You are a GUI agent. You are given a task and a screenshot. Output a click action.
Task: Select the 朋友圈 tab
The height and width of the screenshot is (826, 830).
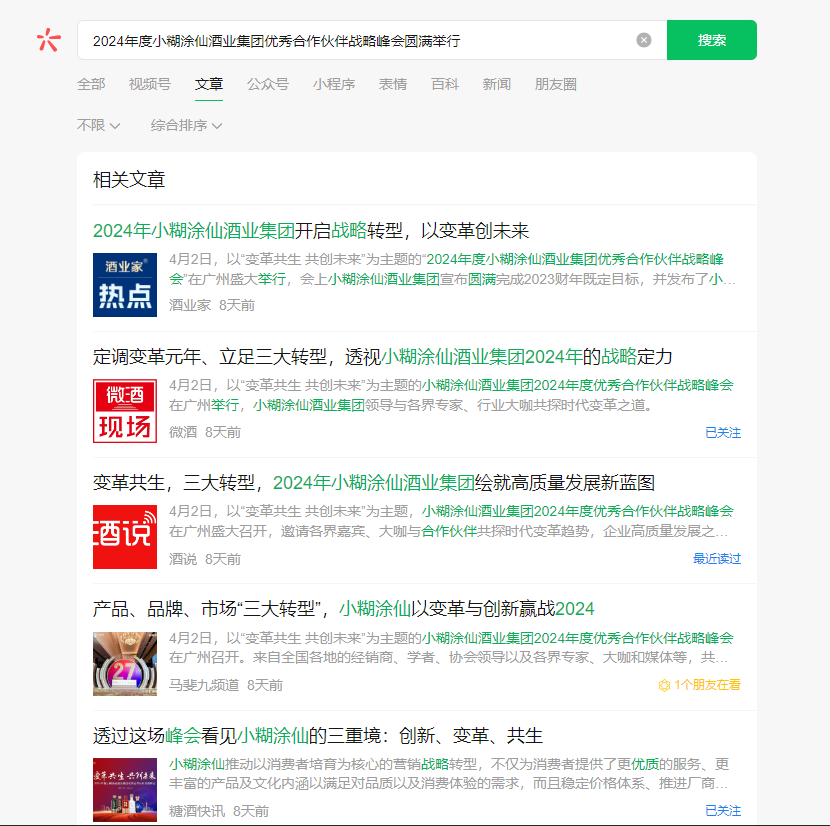pyautogui.click(x=555, y=84)
